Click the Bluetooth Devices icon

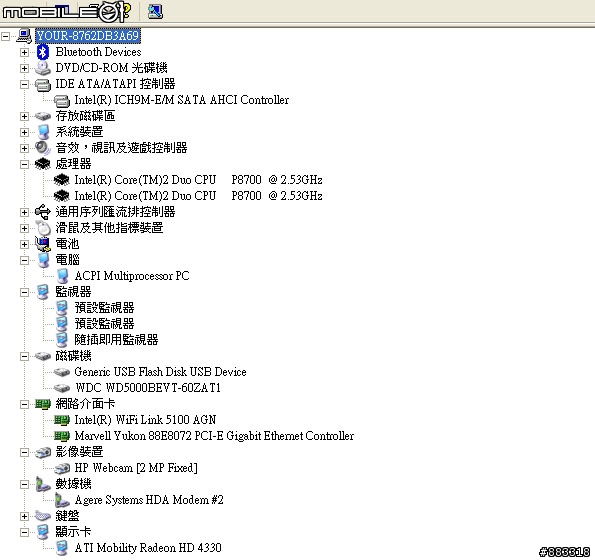pos(43,52)
